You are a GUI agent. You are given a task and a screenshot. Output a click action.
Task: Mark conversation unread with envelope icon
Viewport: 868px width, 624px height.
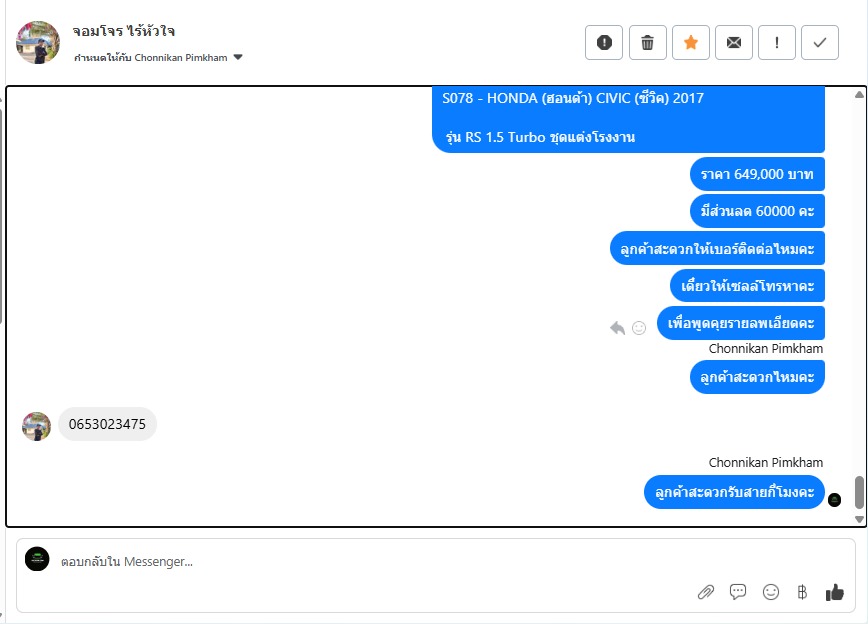(733, 42)
